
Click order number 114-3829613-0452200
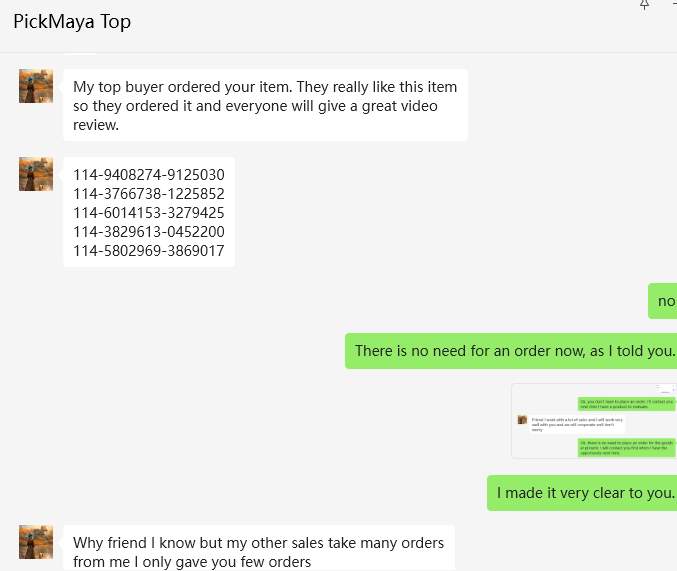click(x=149, y=232)
